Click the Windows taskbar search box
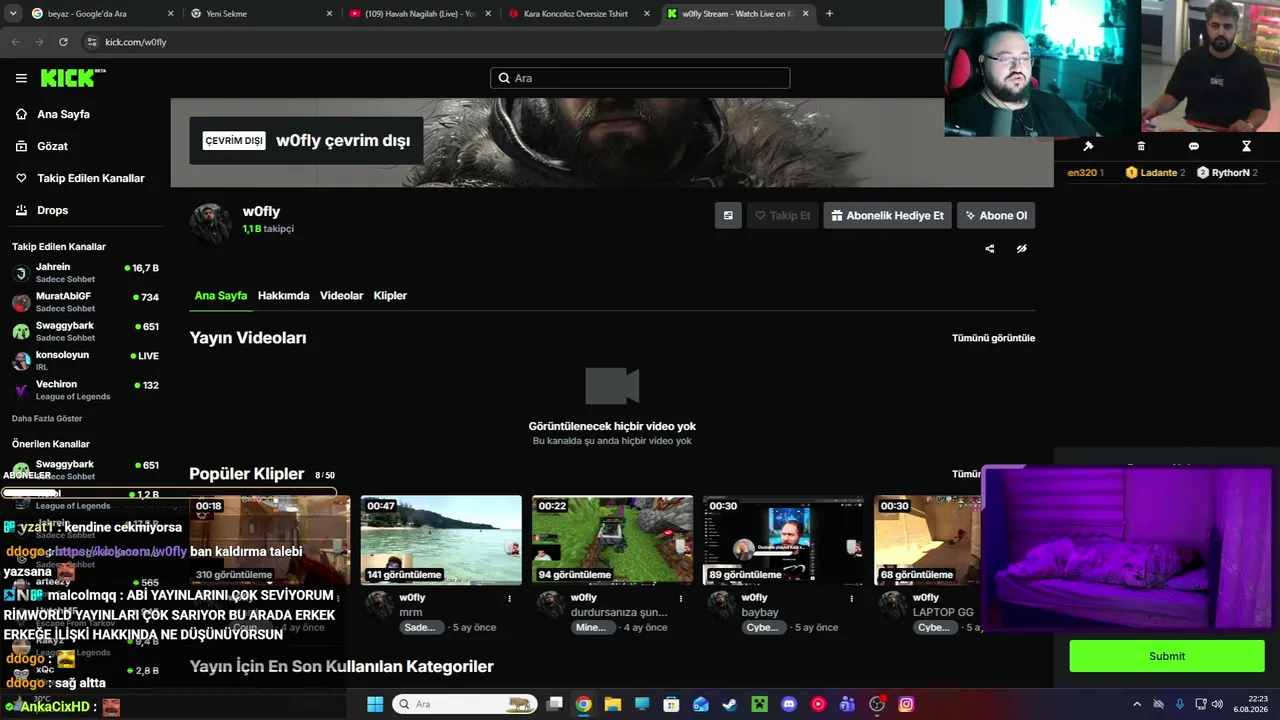The image size is (1280, 720). 464,704
